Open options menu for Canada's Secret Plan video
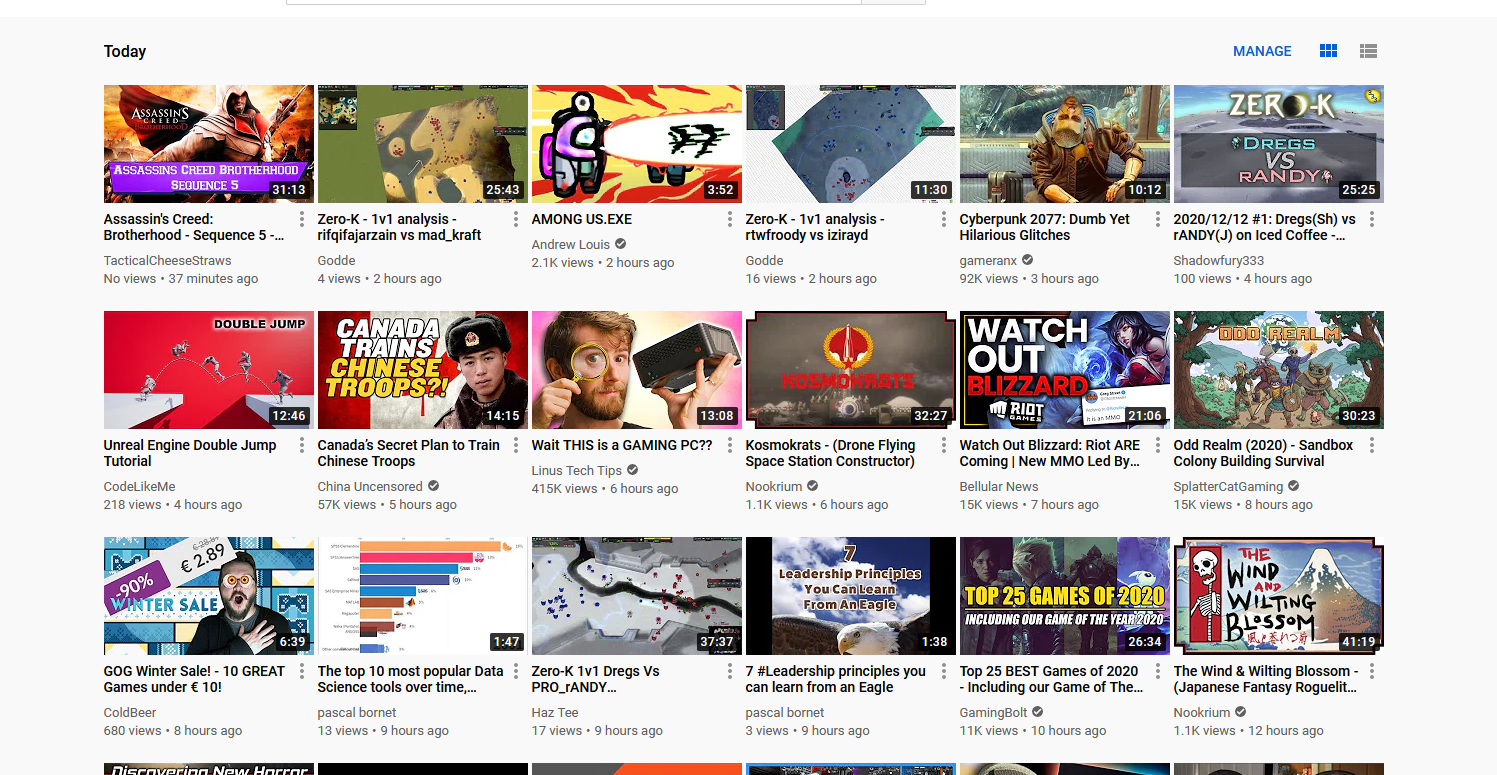Viewport: 1497px width, 775px height. click(x=516, y=445)
